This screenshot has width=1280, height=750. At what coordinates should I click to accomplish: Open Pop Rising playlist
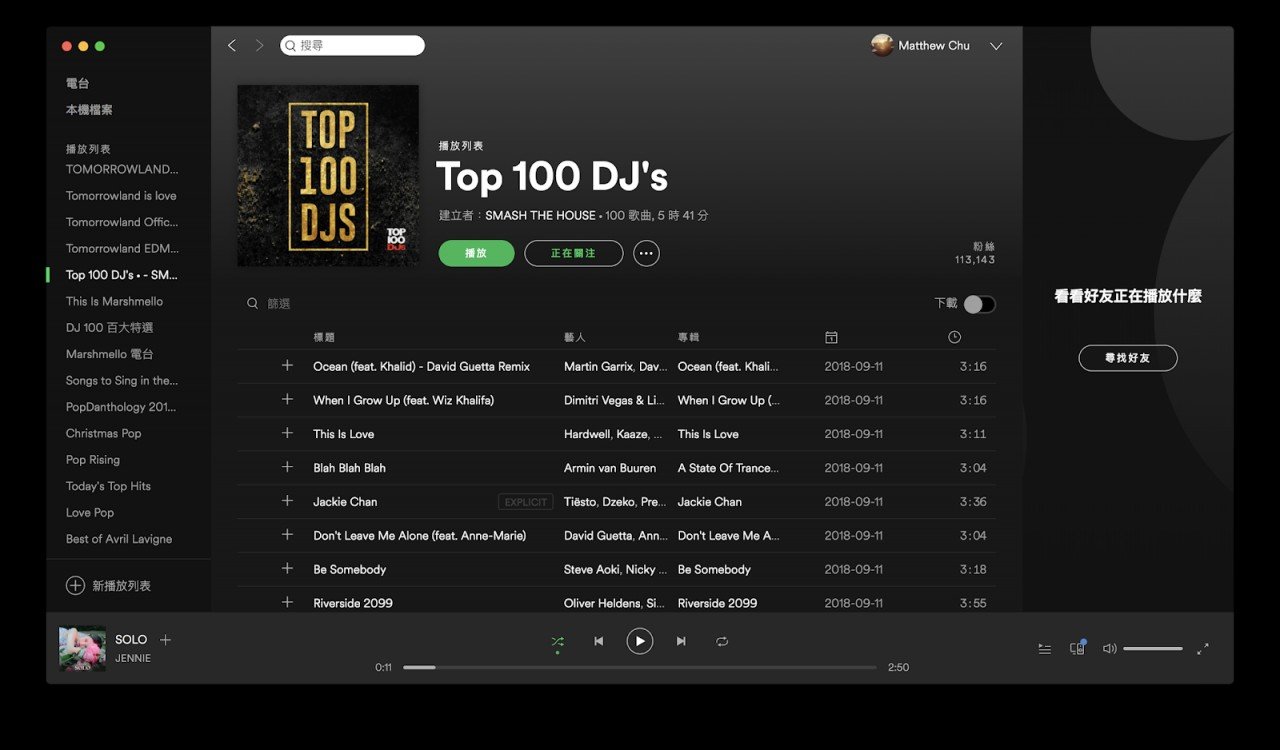(x=93, y=460)
